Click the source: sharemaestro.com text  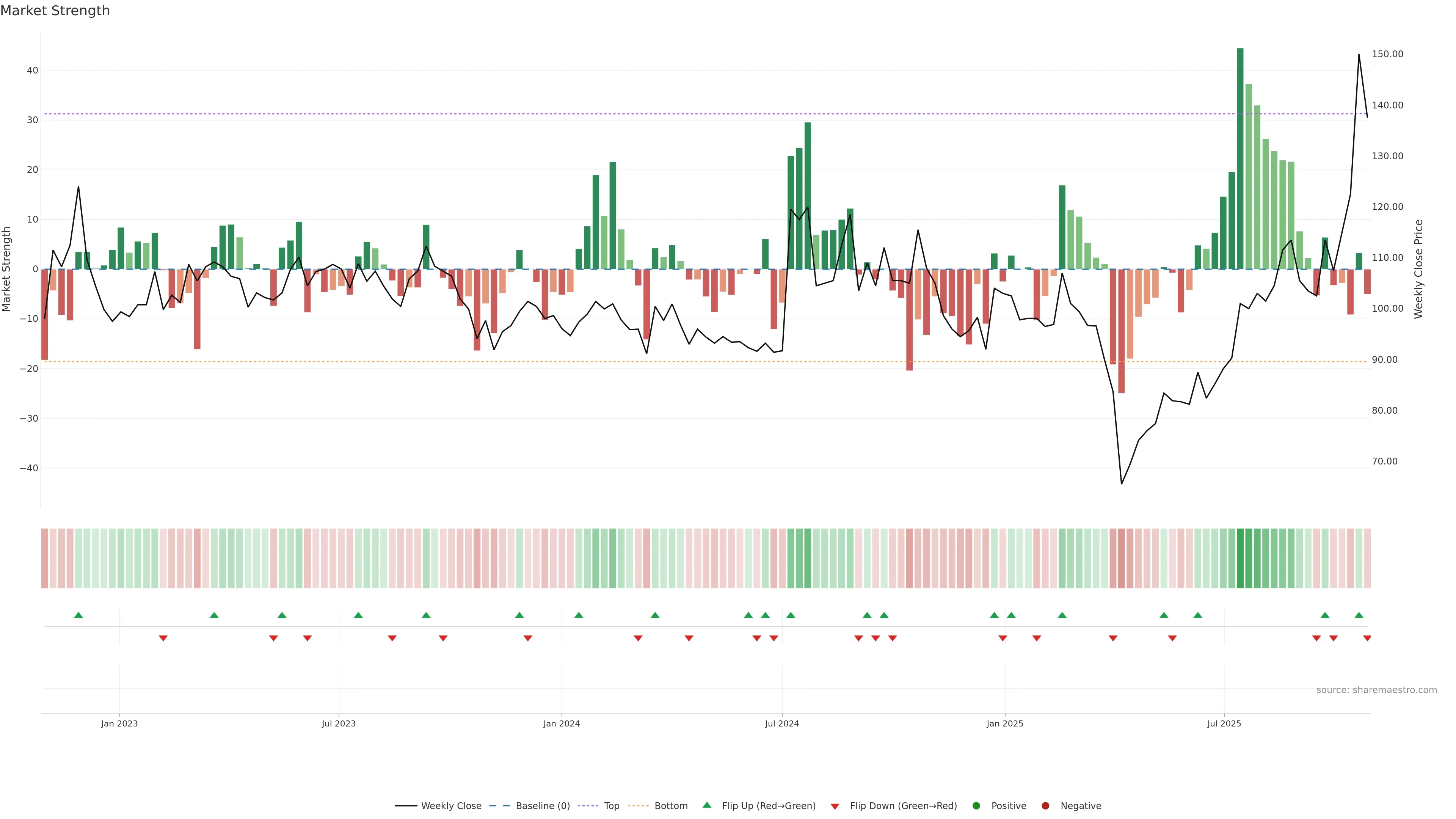1376,690
